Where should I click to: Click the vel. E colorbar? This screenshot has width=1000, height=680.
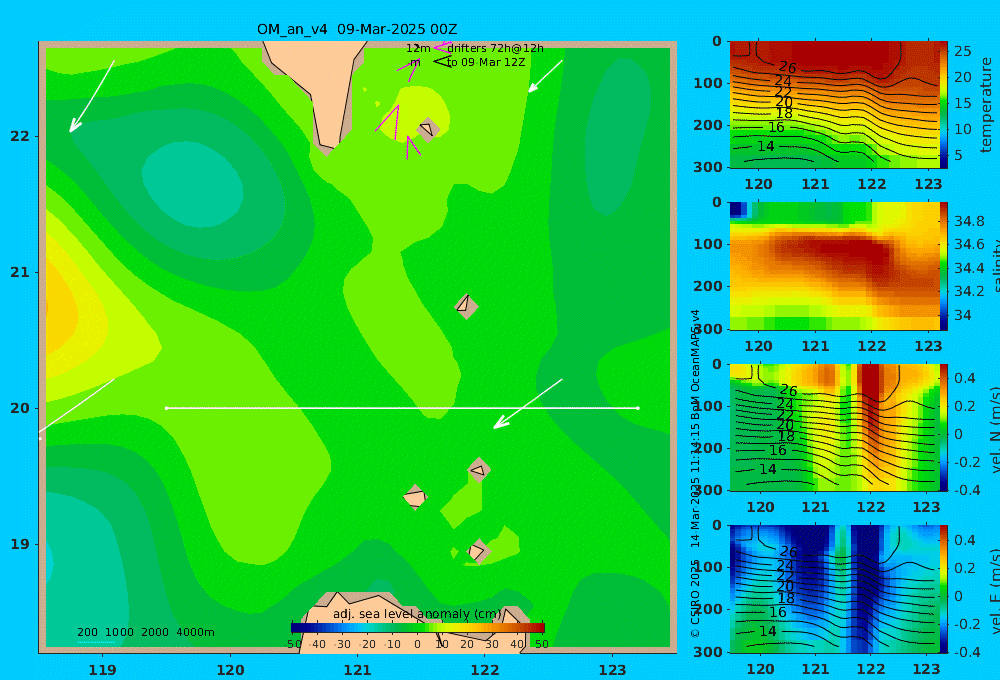[x=944, y=589]
